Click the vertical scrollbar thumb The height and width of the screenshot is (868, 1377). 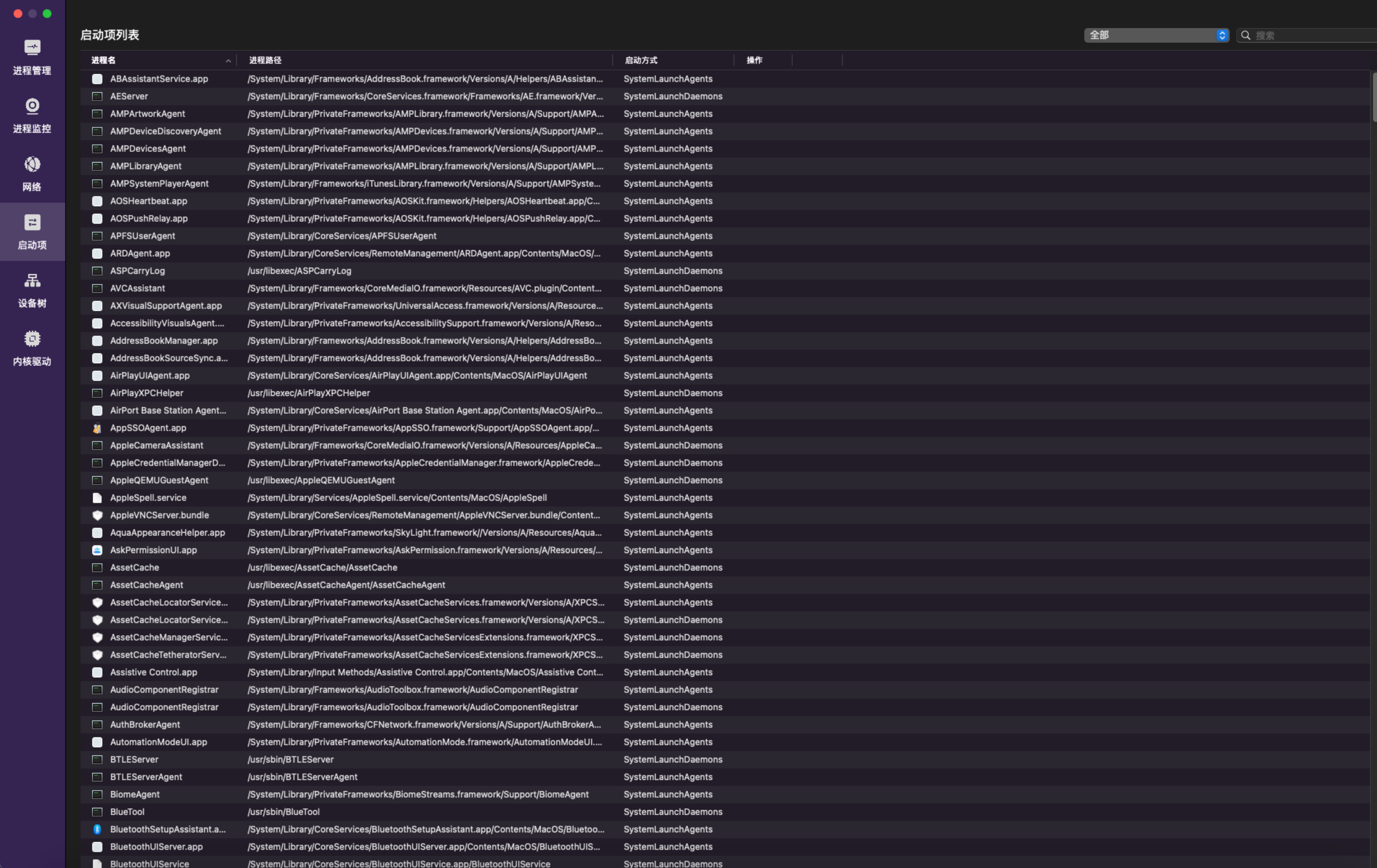click(x=1374, y=97)
